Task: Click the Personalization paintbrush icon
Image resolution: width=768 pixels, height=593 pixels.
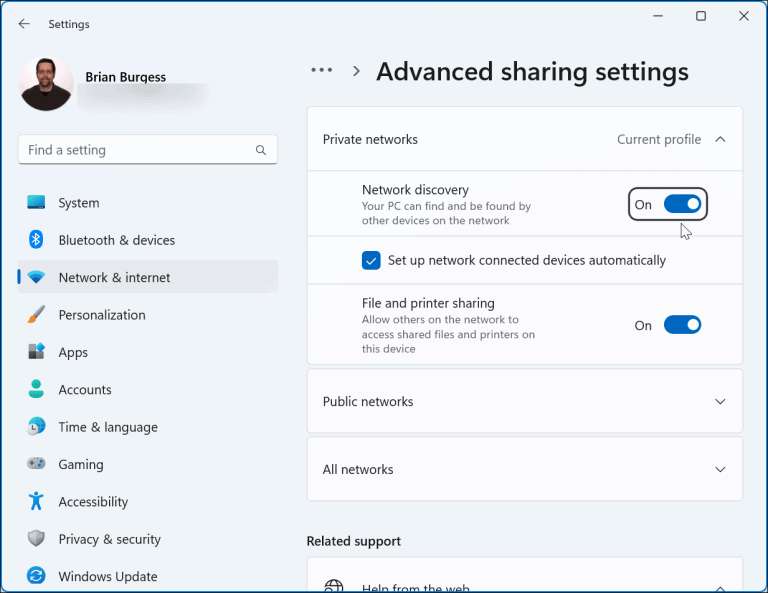Action: click(x=36, y=314)
